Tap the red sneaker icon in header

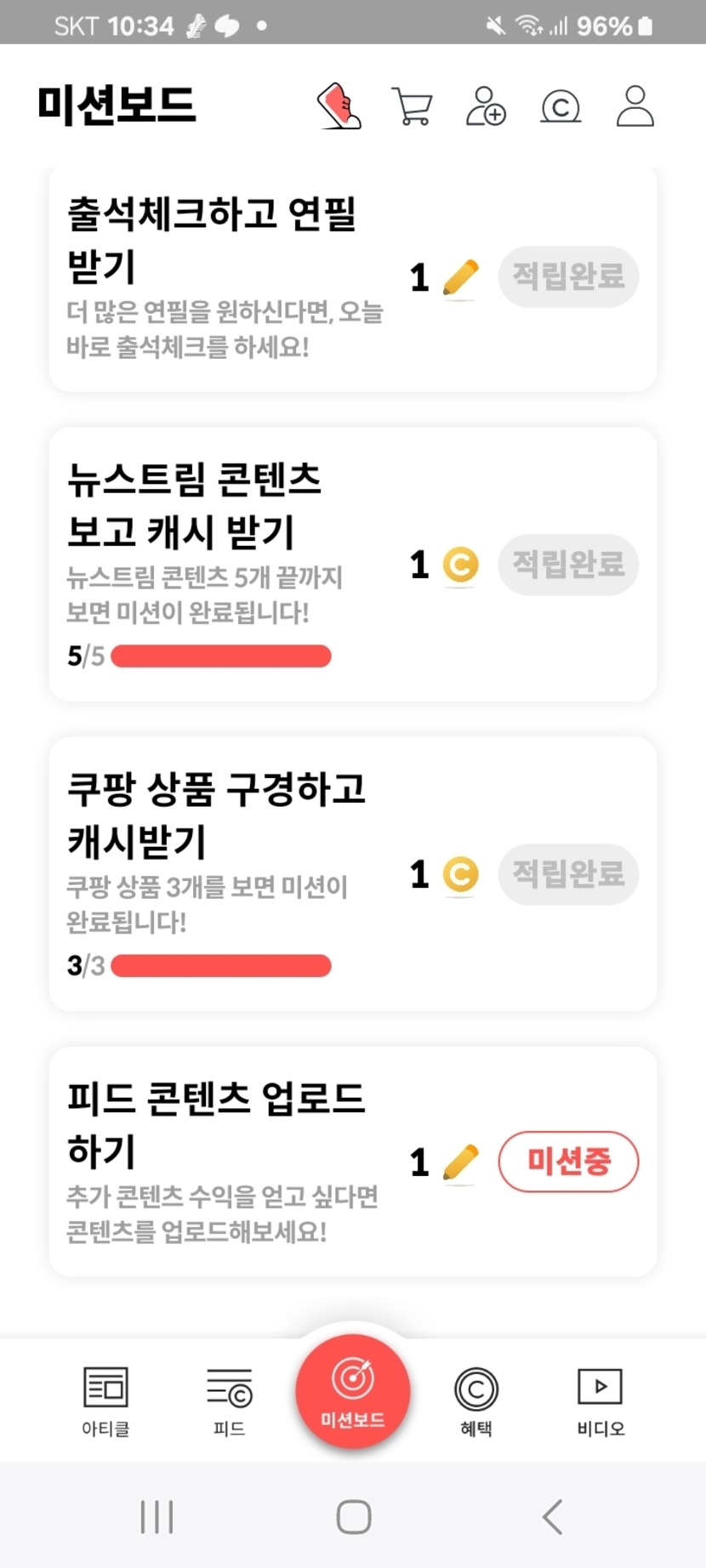click(339, 106)
